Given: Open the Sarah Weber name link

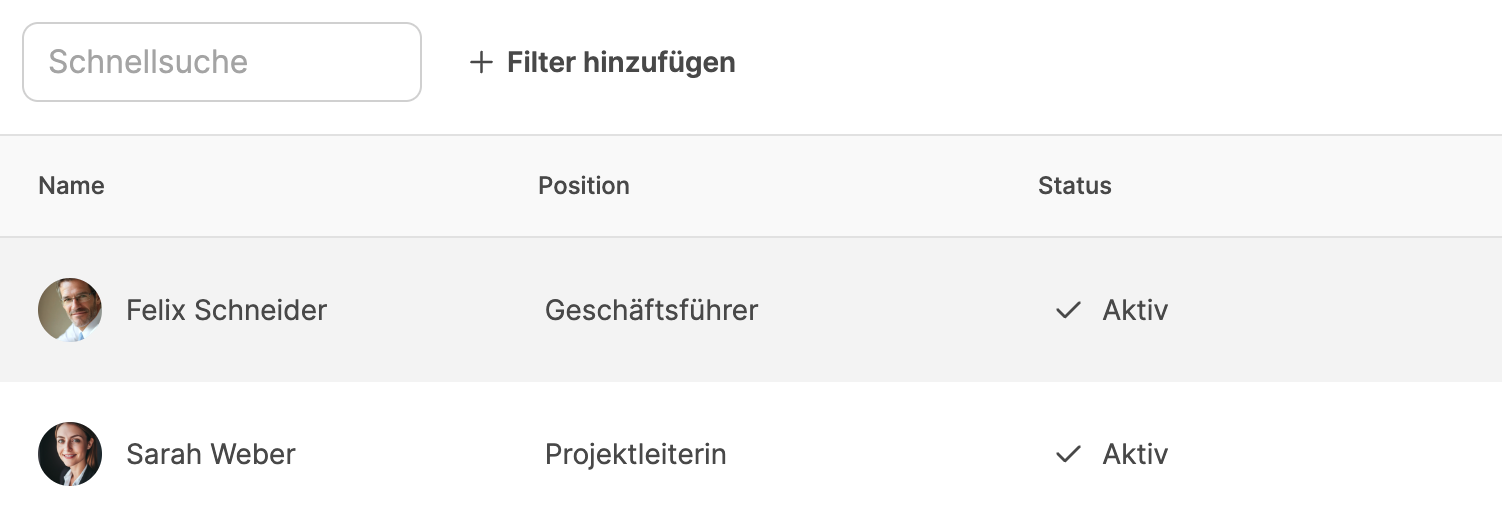Looking at the screenshot, I should point(210,454).
